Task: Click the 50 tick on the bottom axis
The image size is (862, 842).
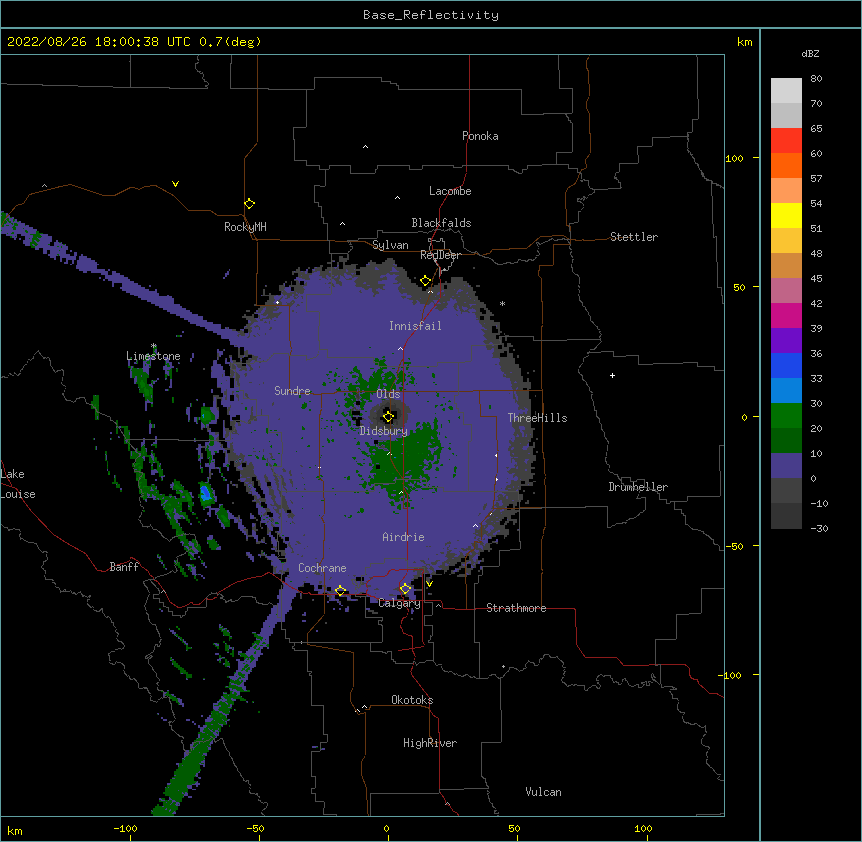Action: tap(514, 828)
